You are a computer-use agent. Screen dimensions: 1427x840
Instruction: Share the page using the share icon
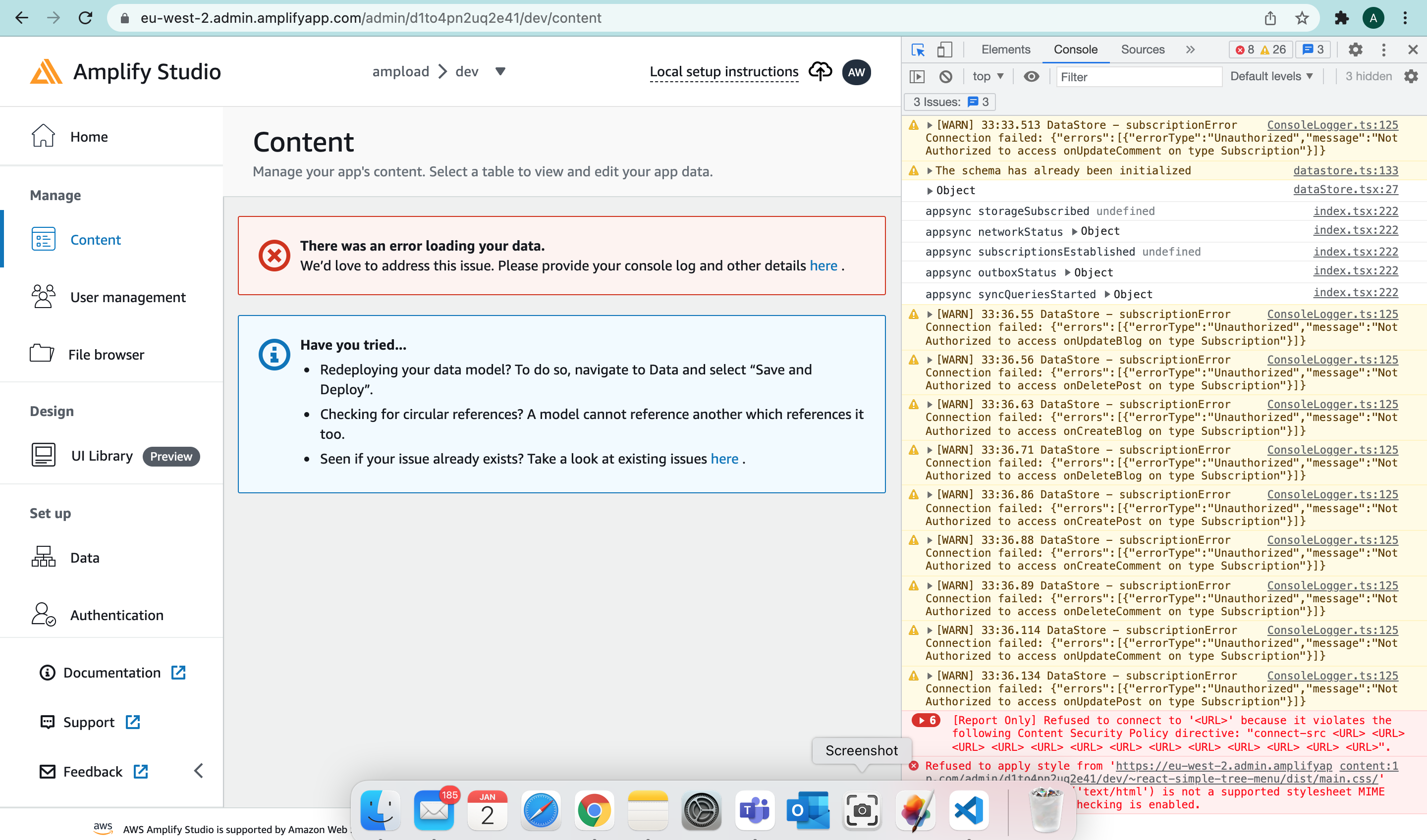[1270, 17]
